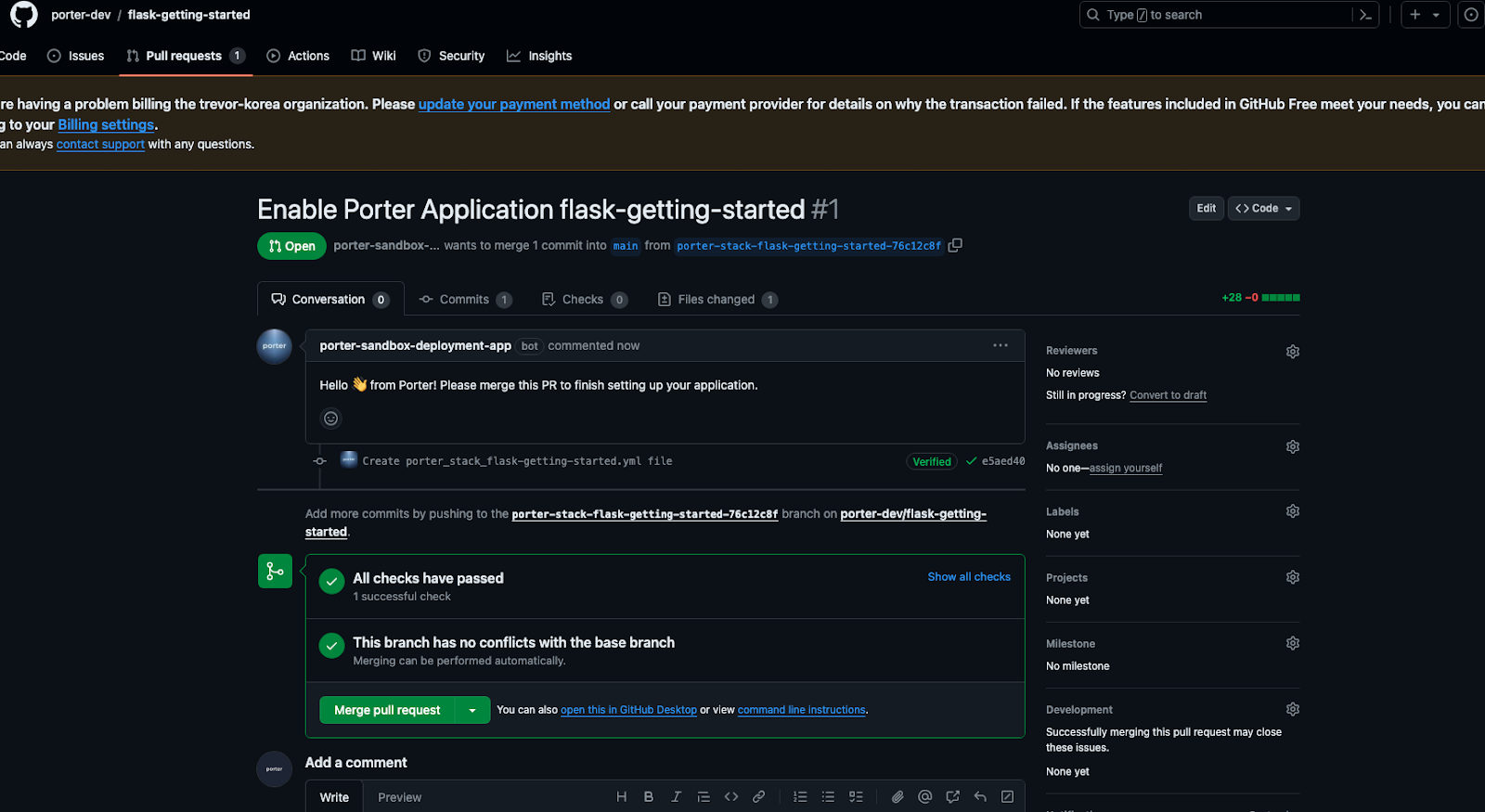This screenshot has width=1485, height=812.
Task: Add emoji reaction to bot comment
Action: [x=330, y=419]
